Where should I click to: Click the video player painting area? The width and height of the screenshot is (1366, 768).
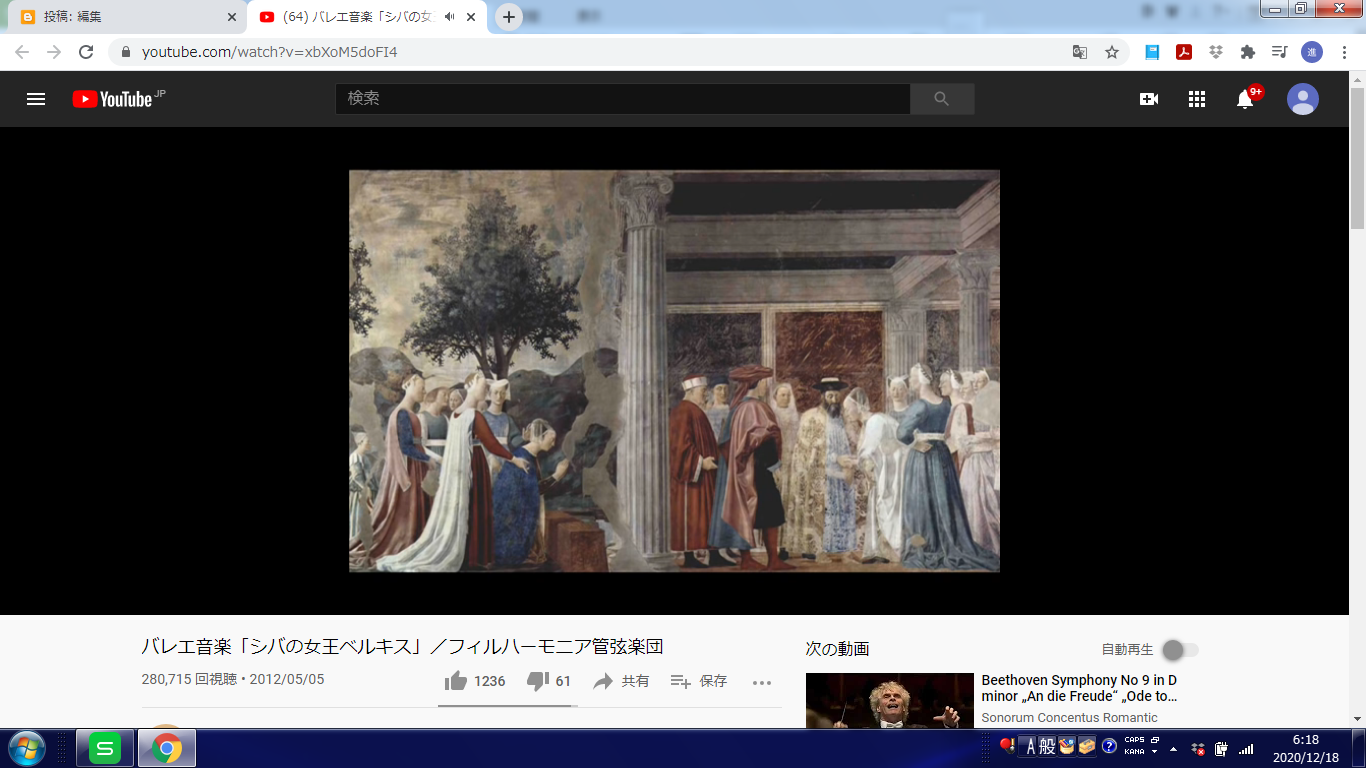point(674,371)
